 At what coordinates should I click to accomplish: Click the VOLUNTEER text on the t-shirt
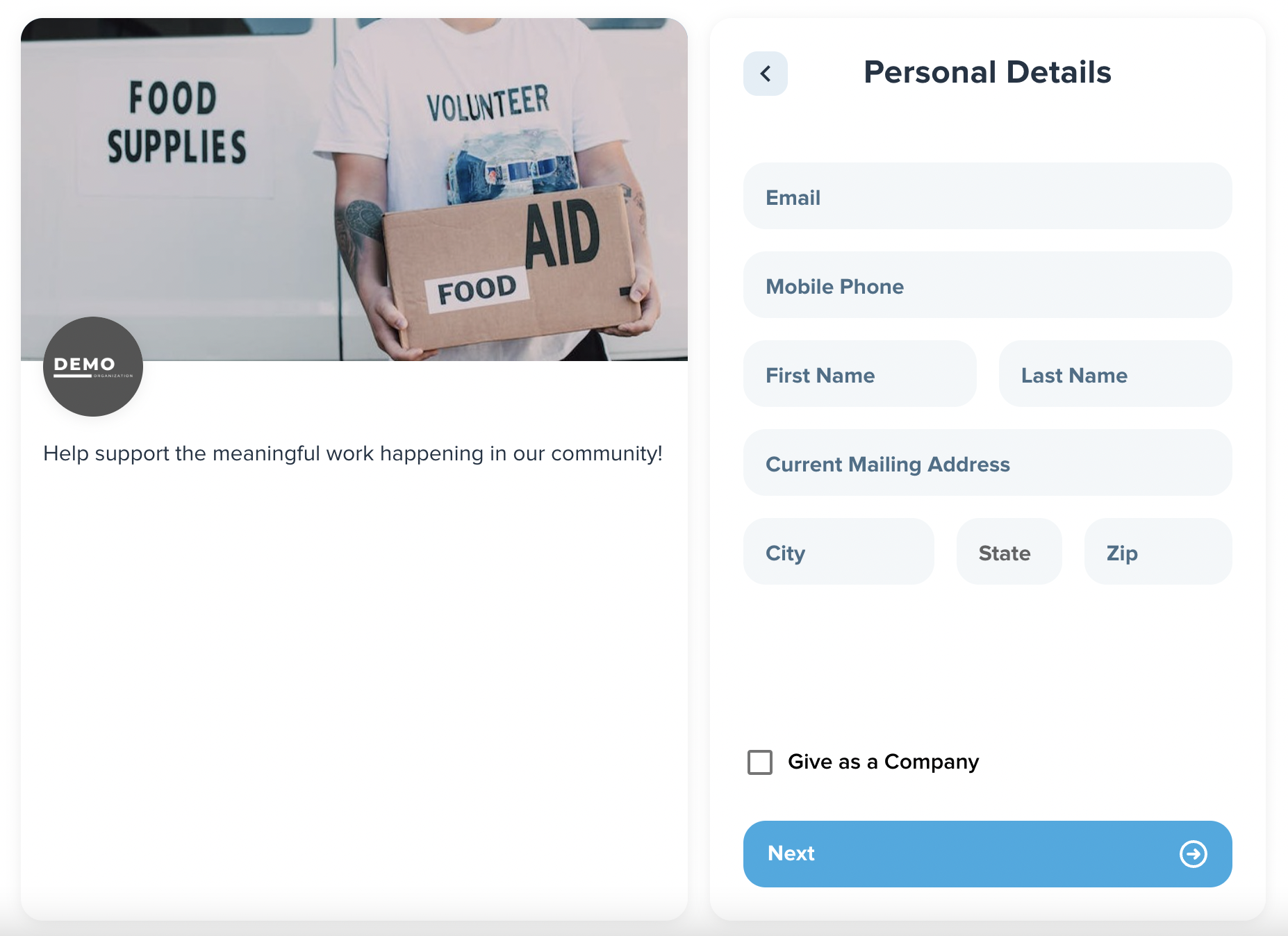click(488, 103)
